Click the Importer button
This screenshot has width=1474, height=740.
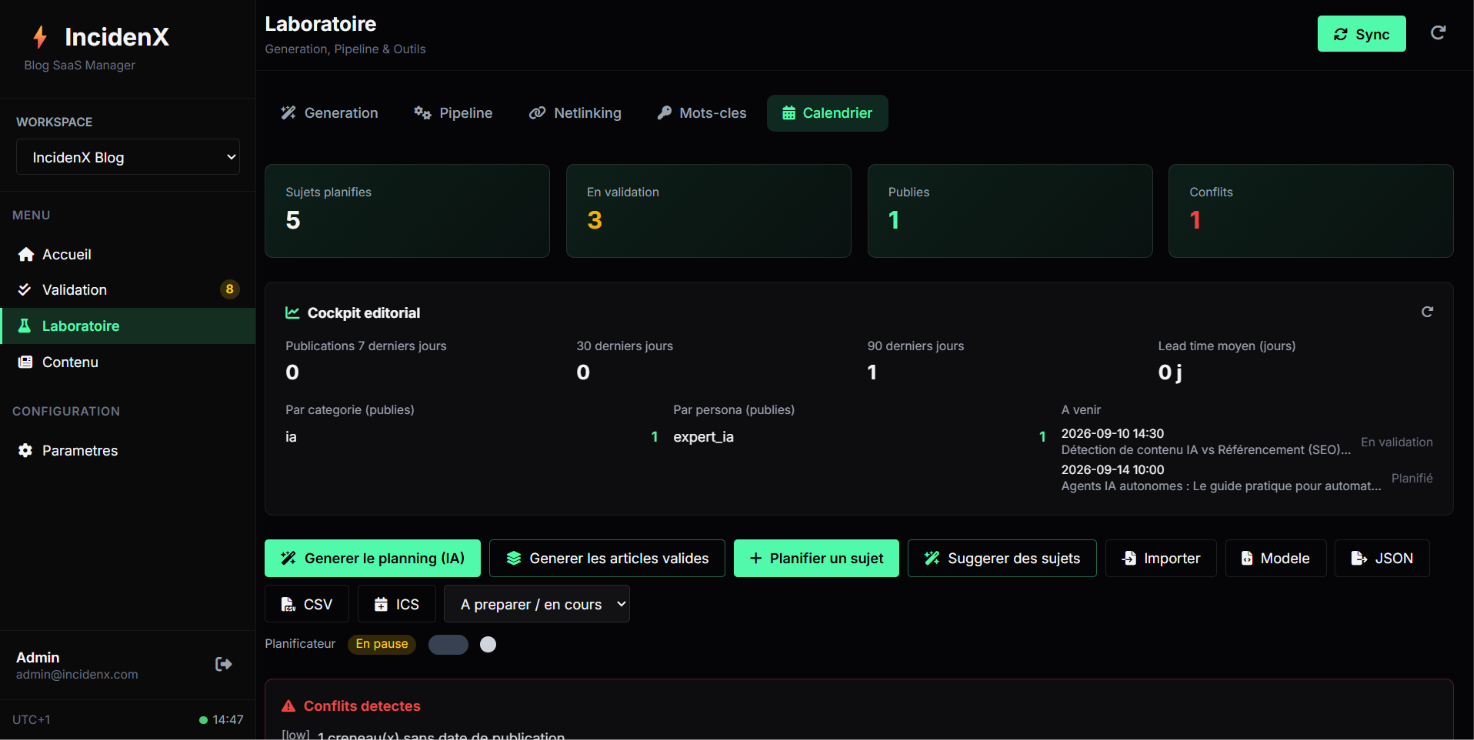tap(1160, 558)
